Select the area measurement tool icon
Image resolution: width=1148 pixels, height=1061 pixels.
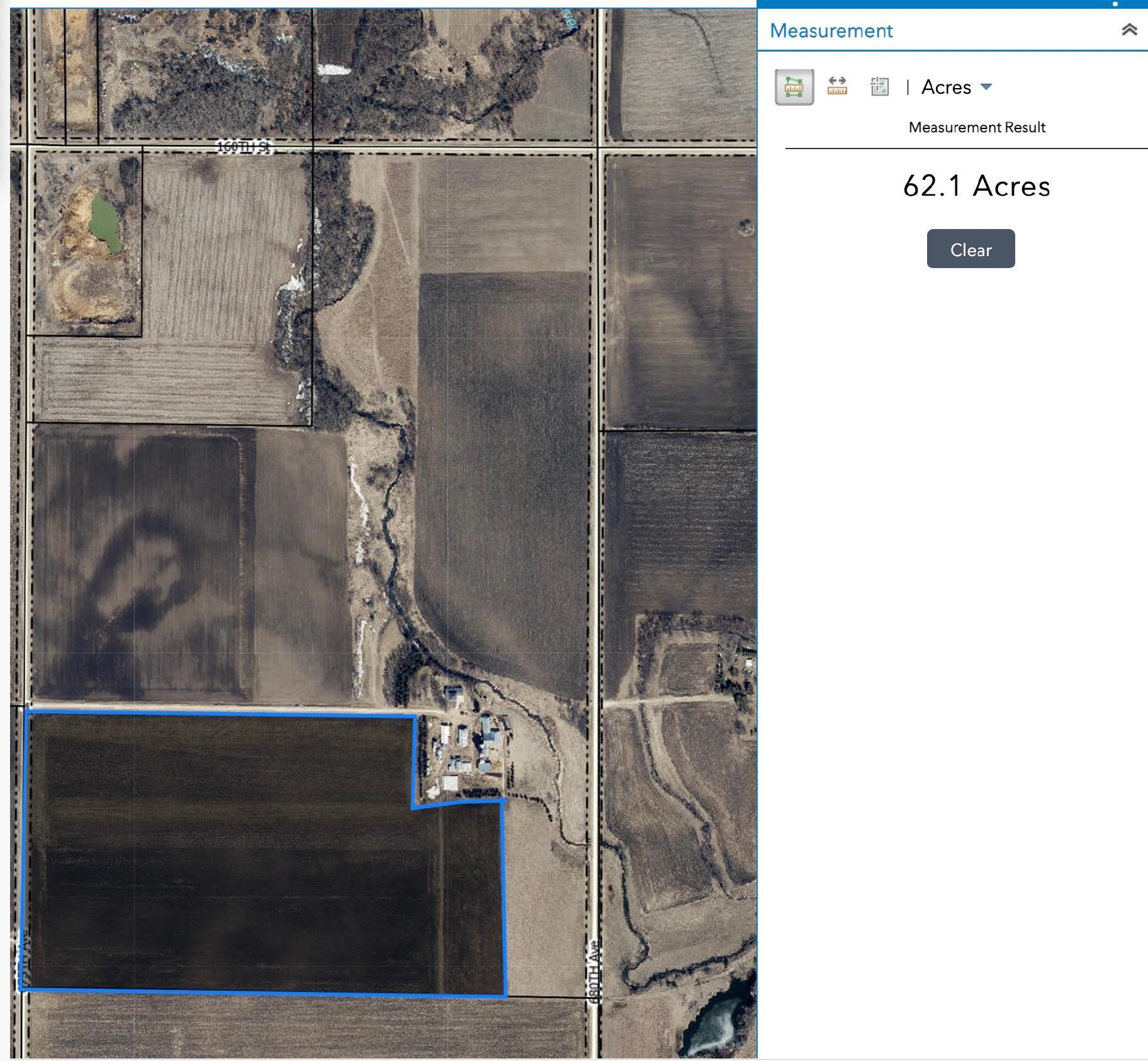point(794,87)
